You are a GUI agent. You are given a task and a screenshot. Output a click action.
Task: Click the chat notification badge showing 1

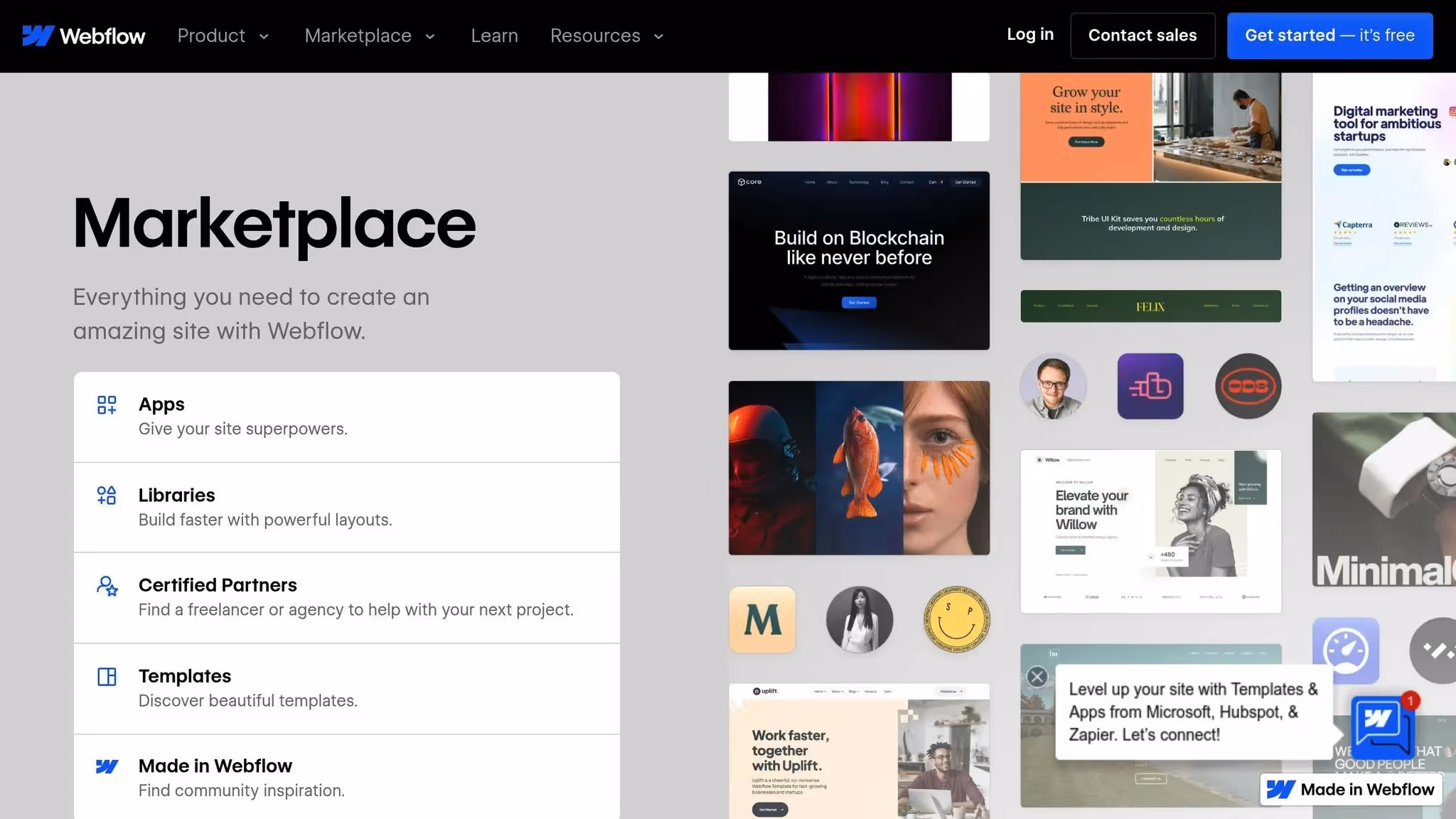click(1410, 700)
